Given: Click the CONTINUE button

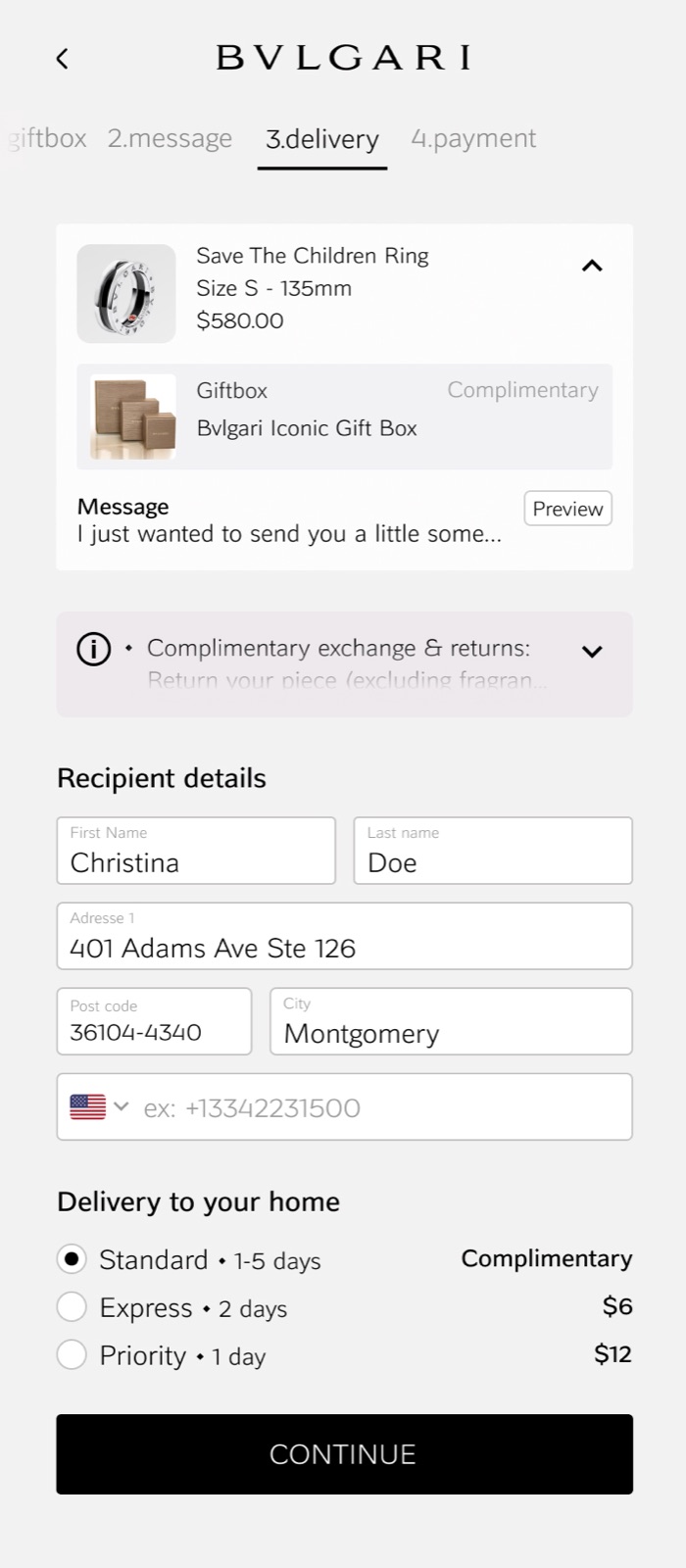Looking at the screenshot, I should 344,1454.
